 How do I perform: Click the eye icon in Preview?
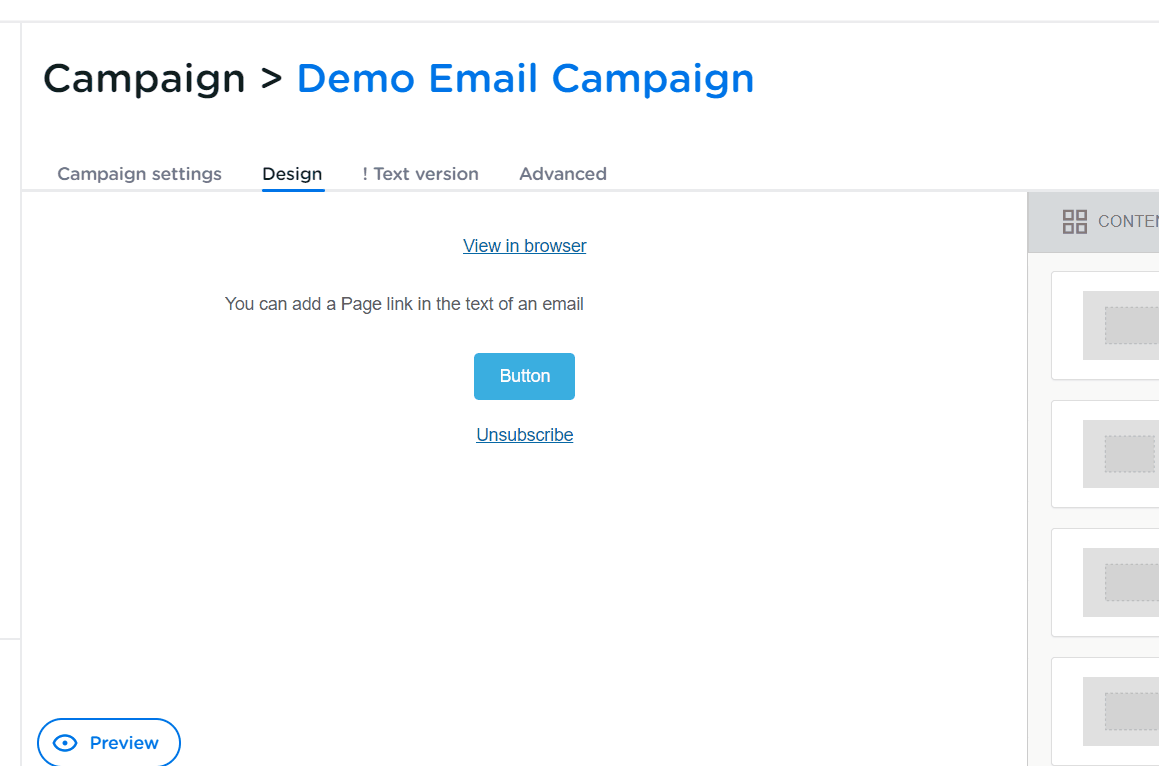click(66, 743)
